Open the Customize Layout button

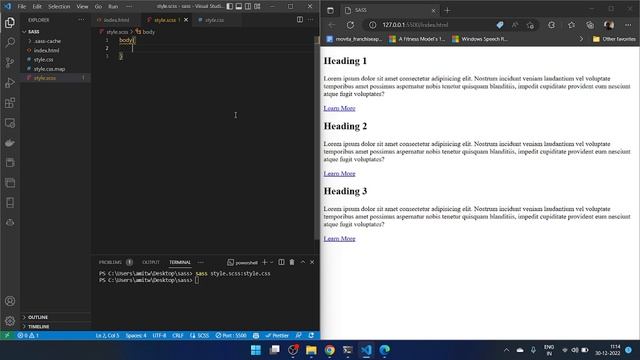pos(258,7)
